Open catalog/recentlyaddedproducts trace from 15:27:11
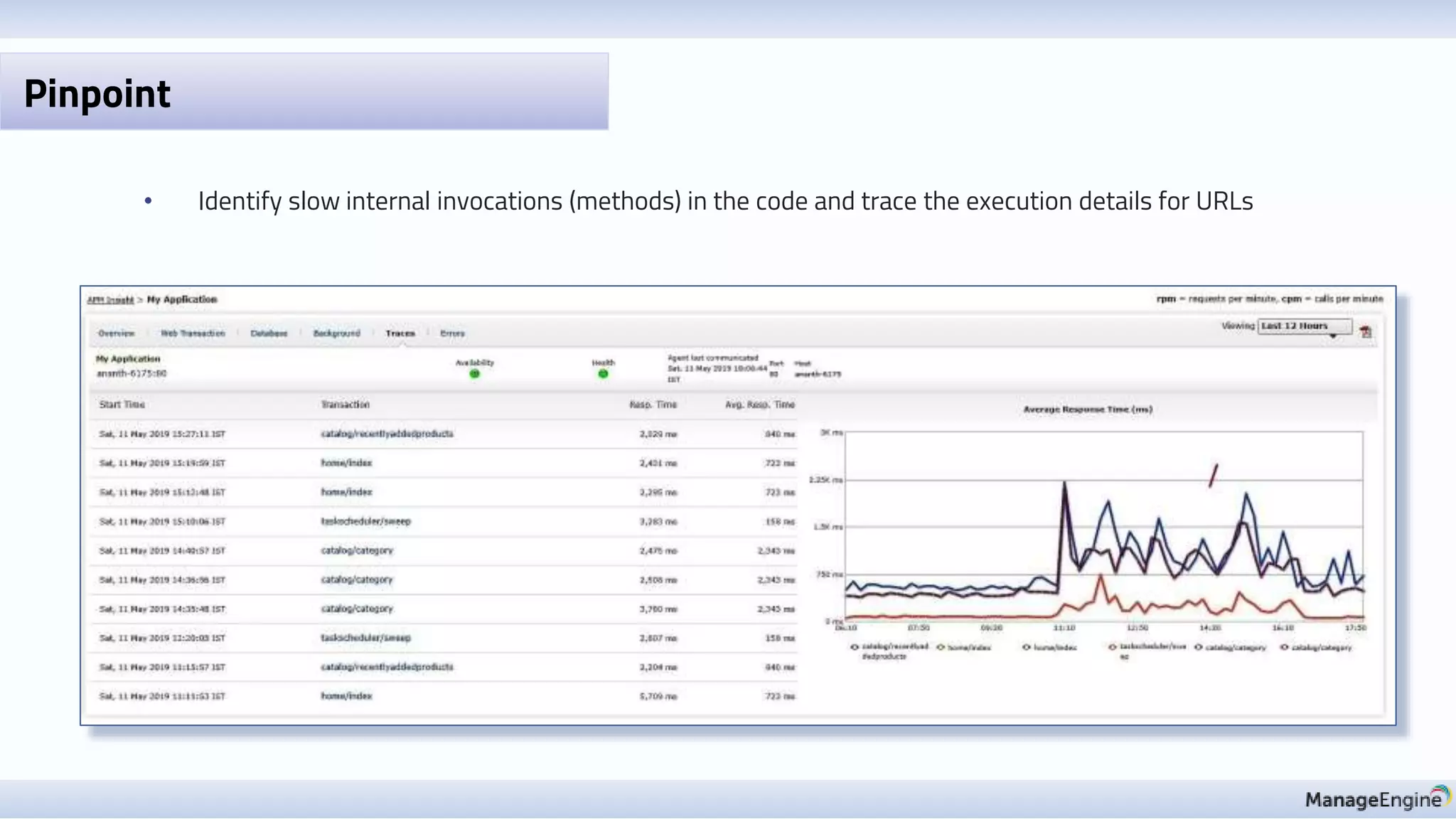 [387, 434]
